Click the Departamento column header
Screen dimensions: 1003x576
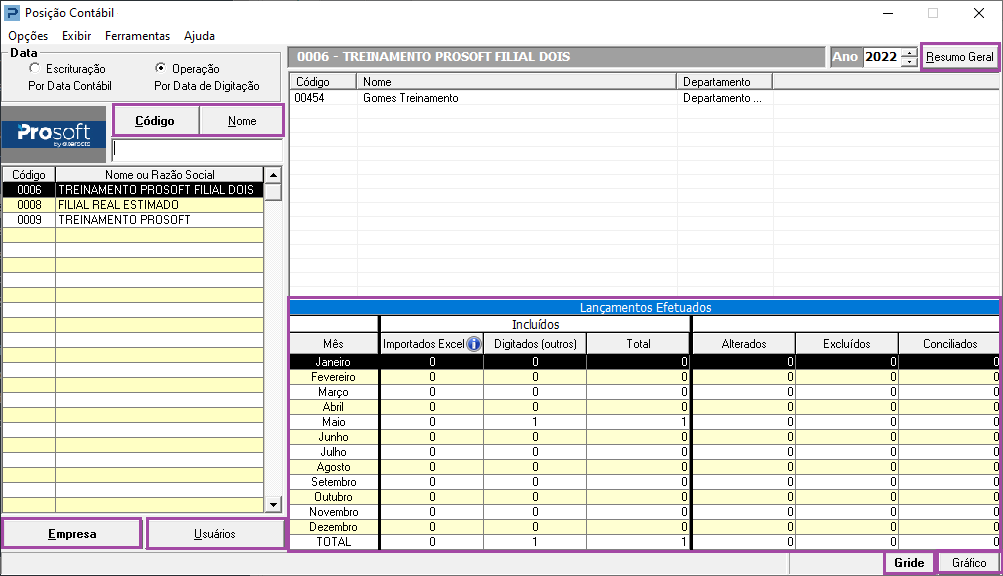point(725,81)
